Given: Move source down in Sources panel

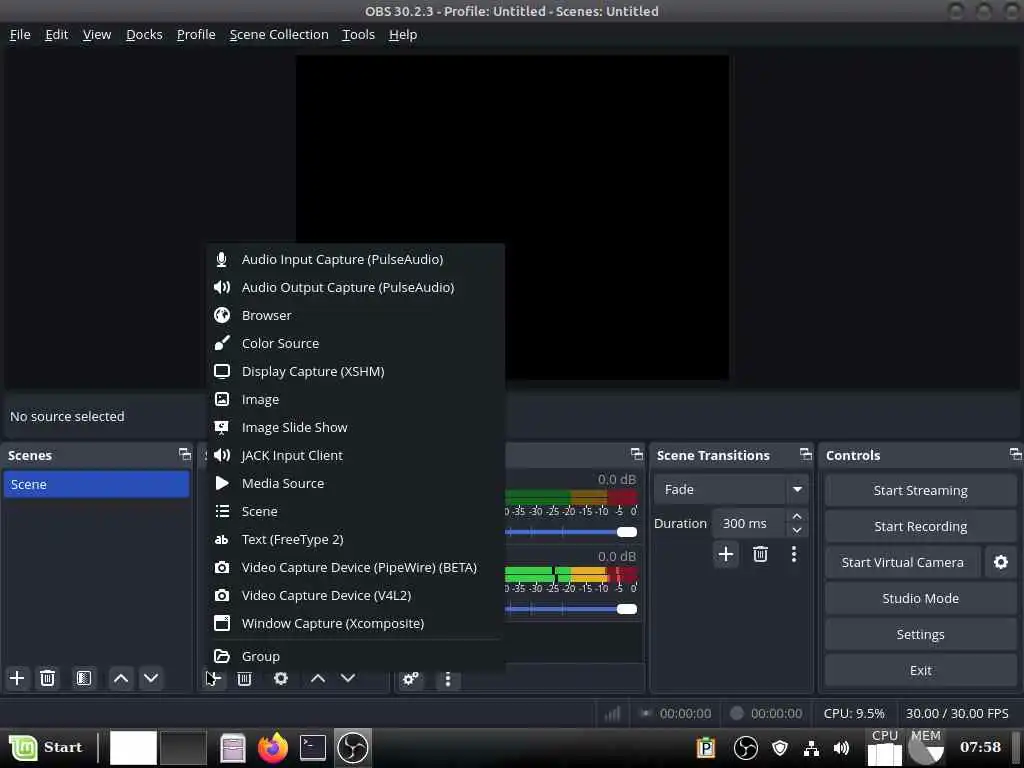Looking at the screenshot, I should (x=348, y=679).
